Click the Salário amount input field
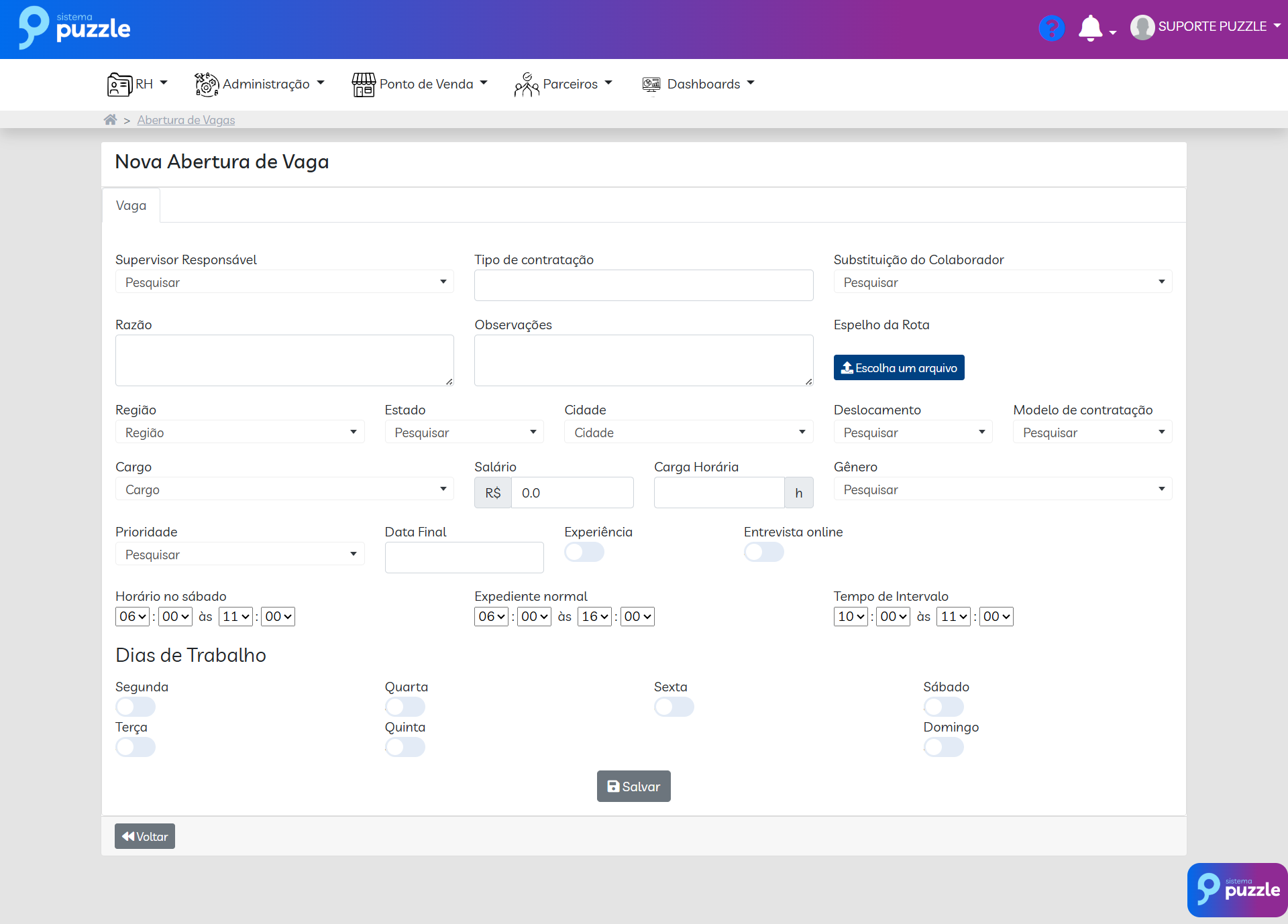 (572, 493)
